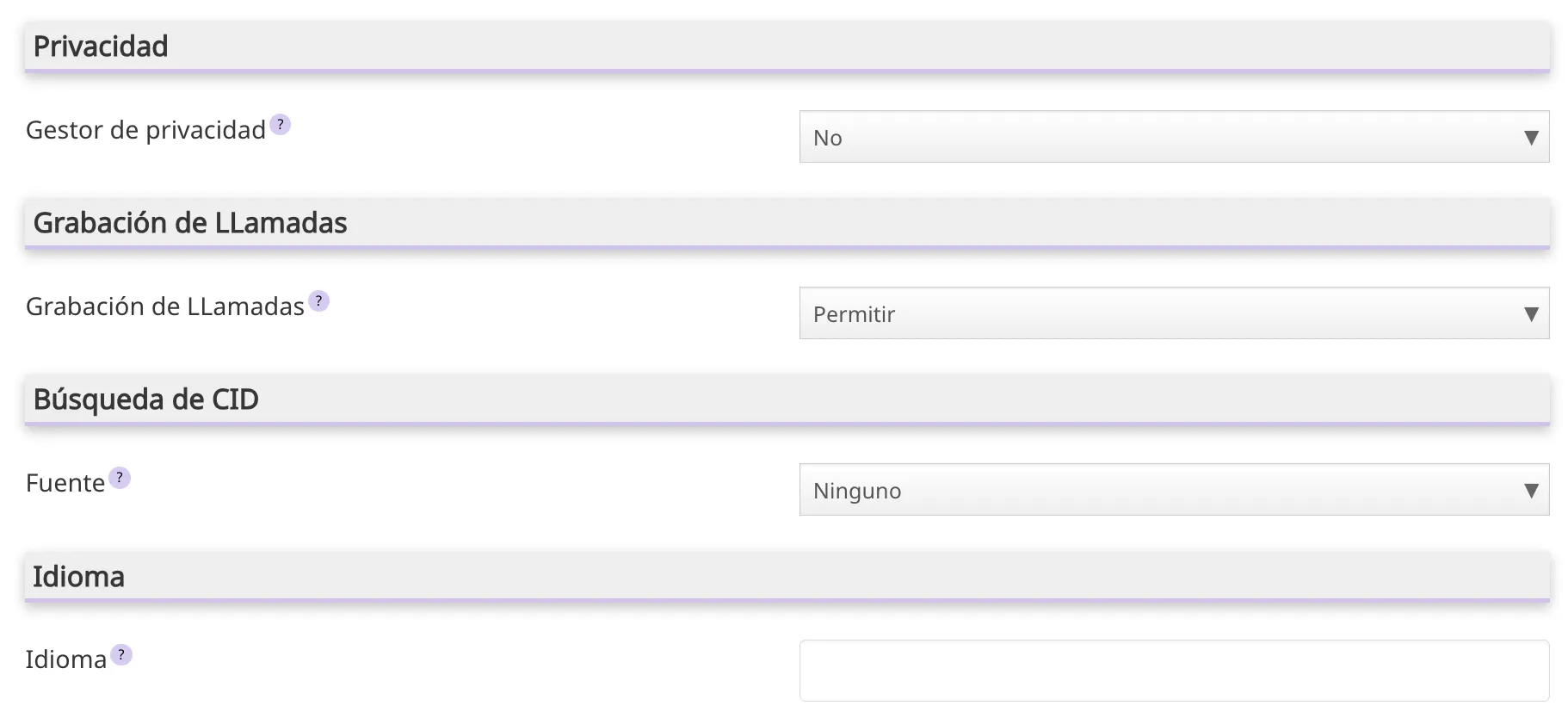Click arrow of the Permitir dropdown
This screenshot has width=1568, height=718.
[x=1531, y=314]
